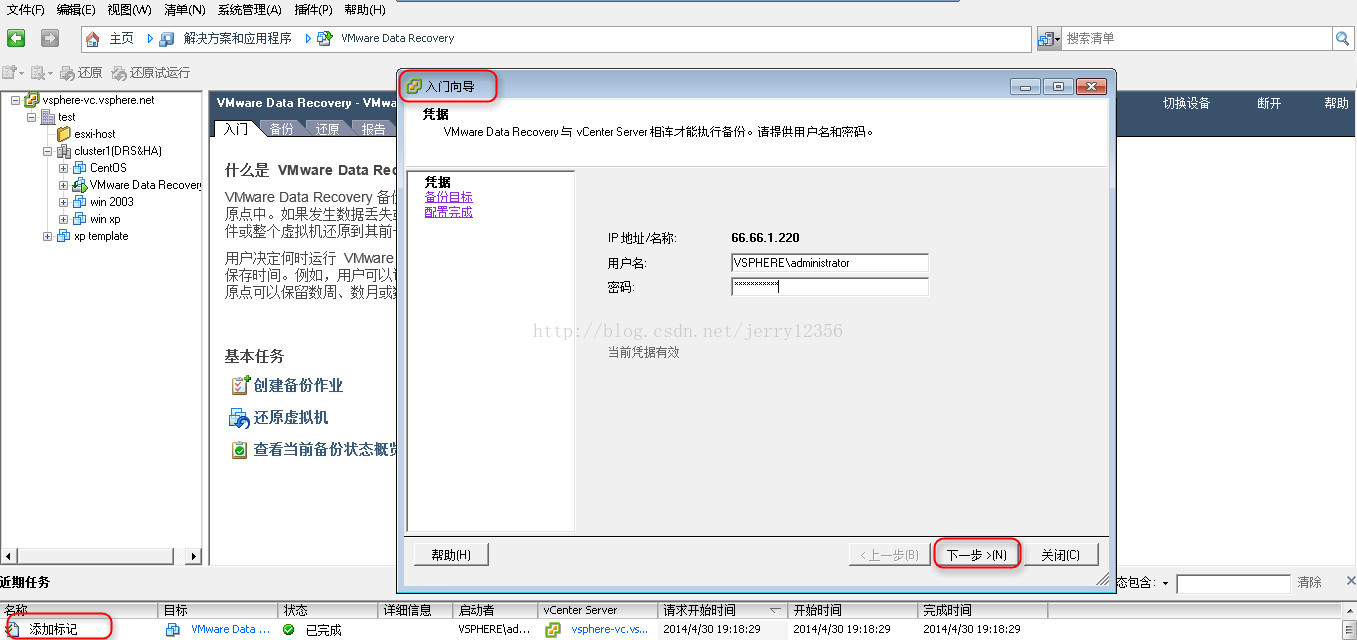1357x640 pixels.
Task: Open the 帮助(H) menu
Action: click(x=364, y=10)
